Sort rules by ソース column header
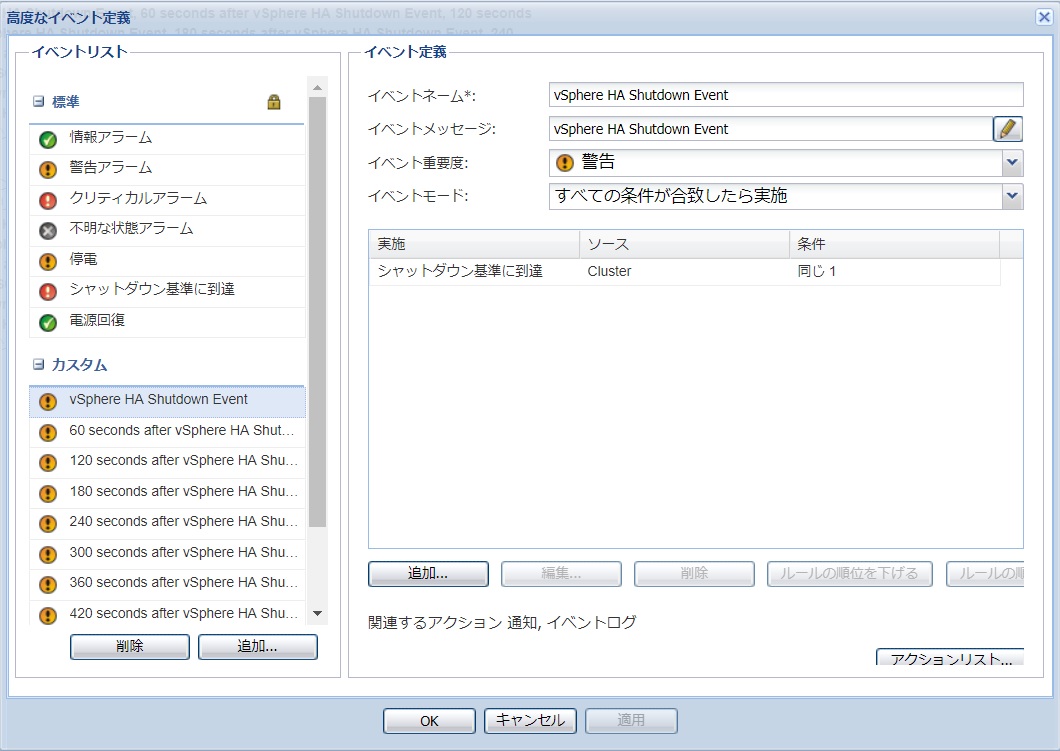The height and width of the screenshot is (751, 1060). pos(684,245)
